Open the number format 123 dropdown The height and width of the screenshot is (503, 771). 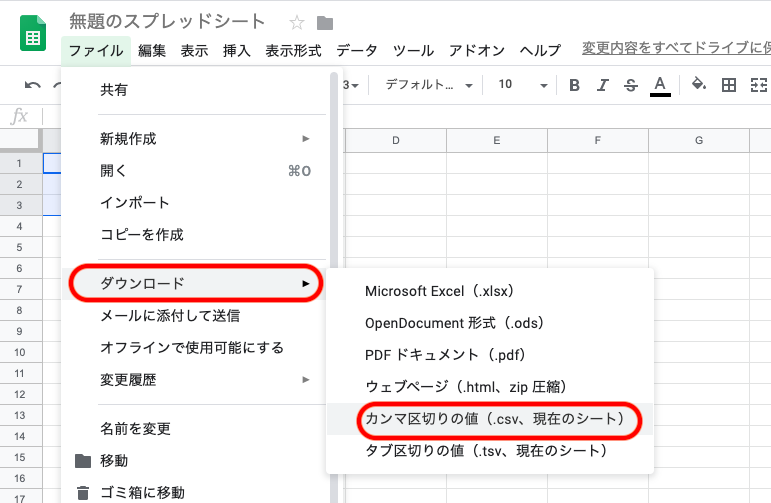[351, 85]
